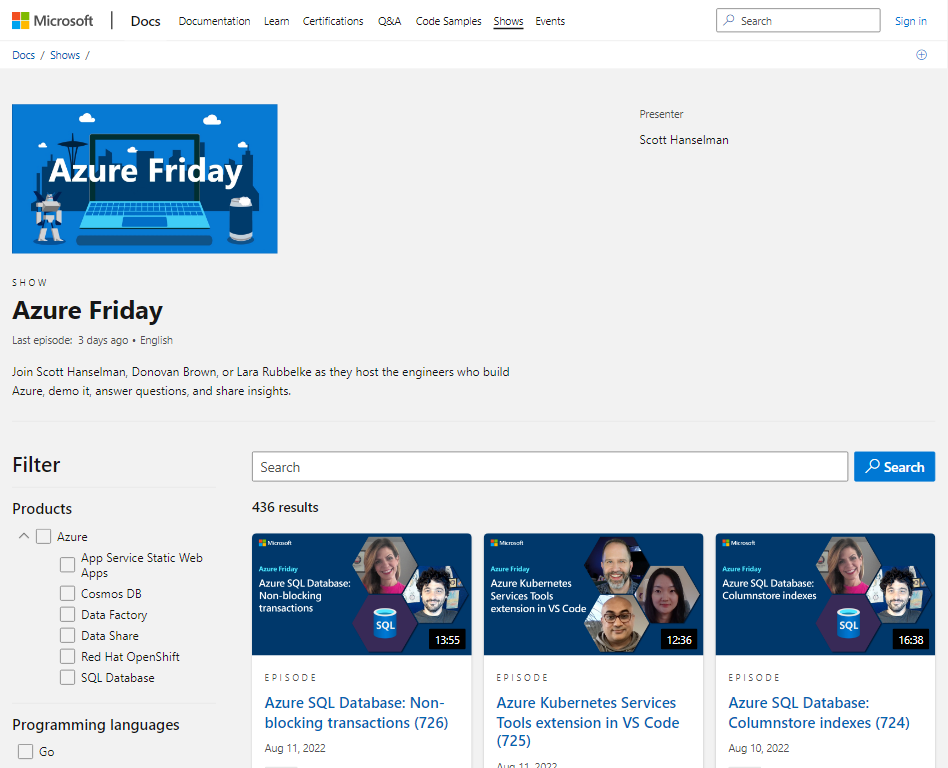Open the Columnstore indexes episode thumbnail
Screen dimensions: 948x768
825,594
